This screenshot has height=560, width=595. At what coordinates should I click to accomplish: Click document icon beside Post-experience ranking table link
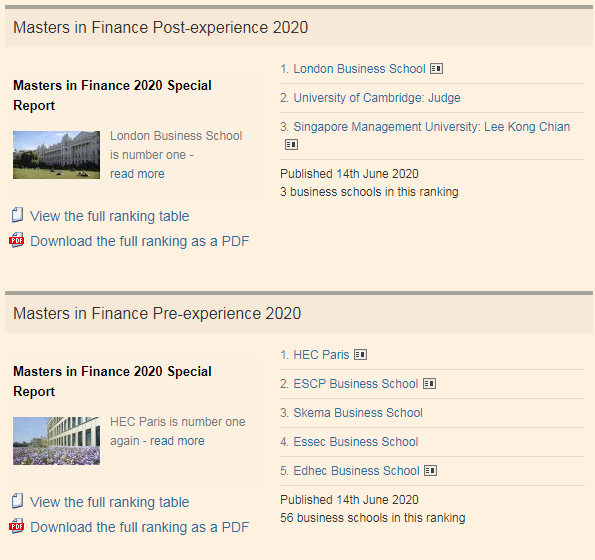click(17, 215)
